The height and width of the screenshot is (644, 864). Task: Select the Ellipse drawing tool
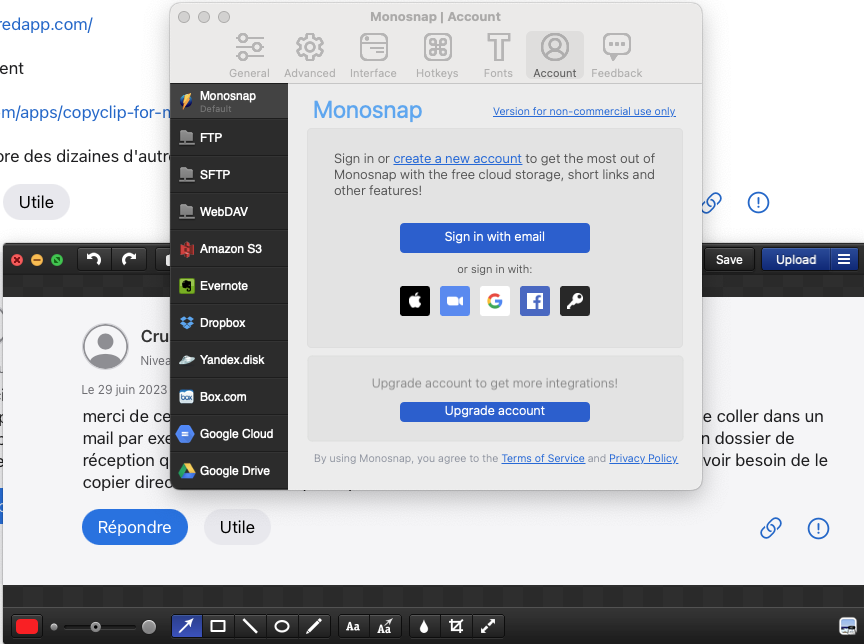(x=282, y=626)
